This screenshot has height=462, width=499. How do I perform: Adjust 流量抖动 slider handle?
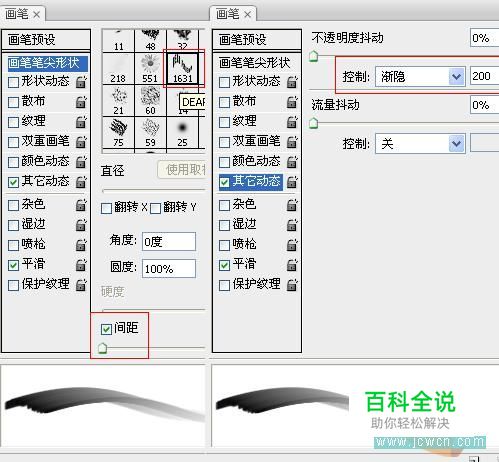(x=314, y=123)
